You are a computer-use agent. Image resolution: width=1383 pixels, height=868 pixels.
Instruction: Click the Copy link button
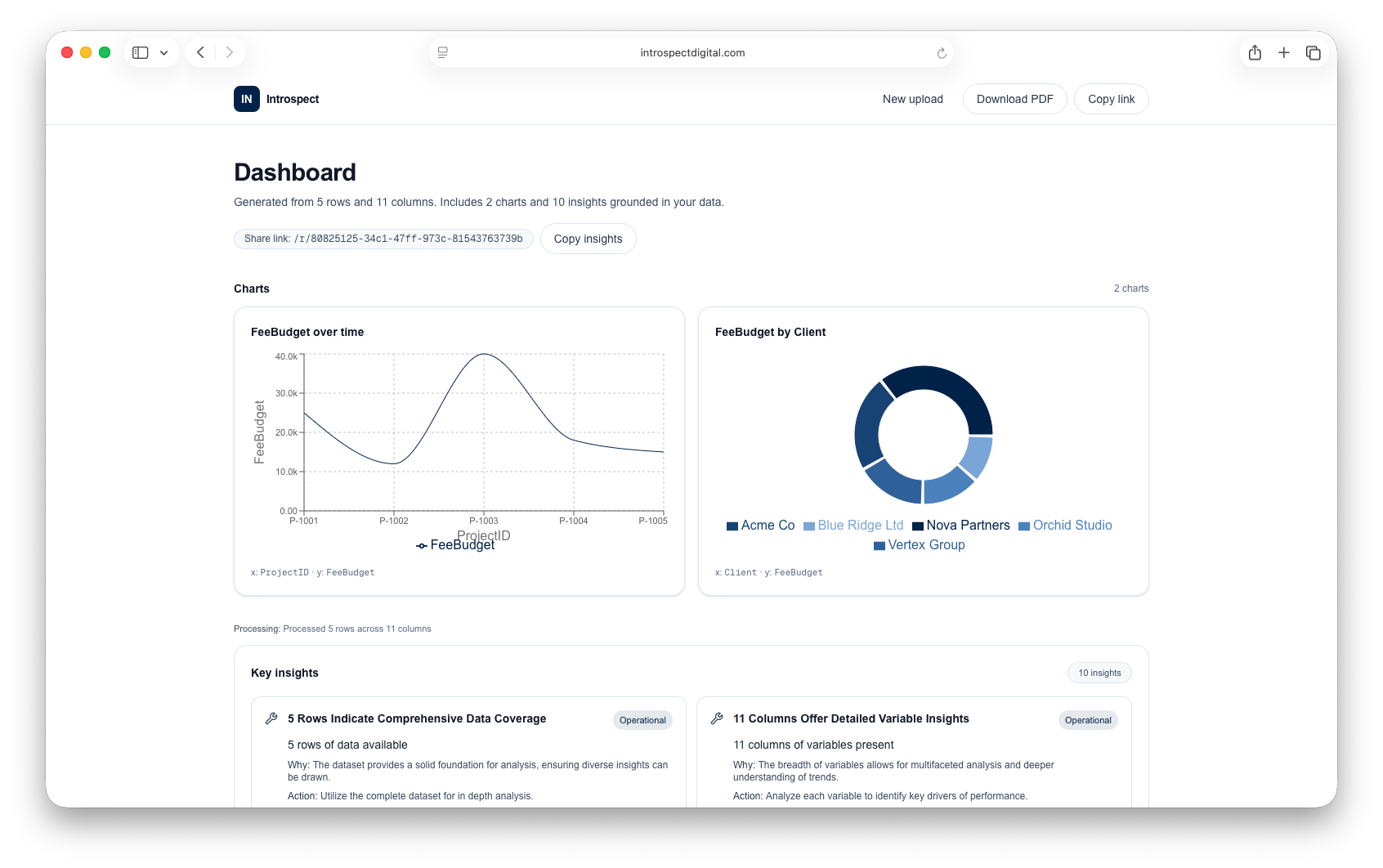1111,98
